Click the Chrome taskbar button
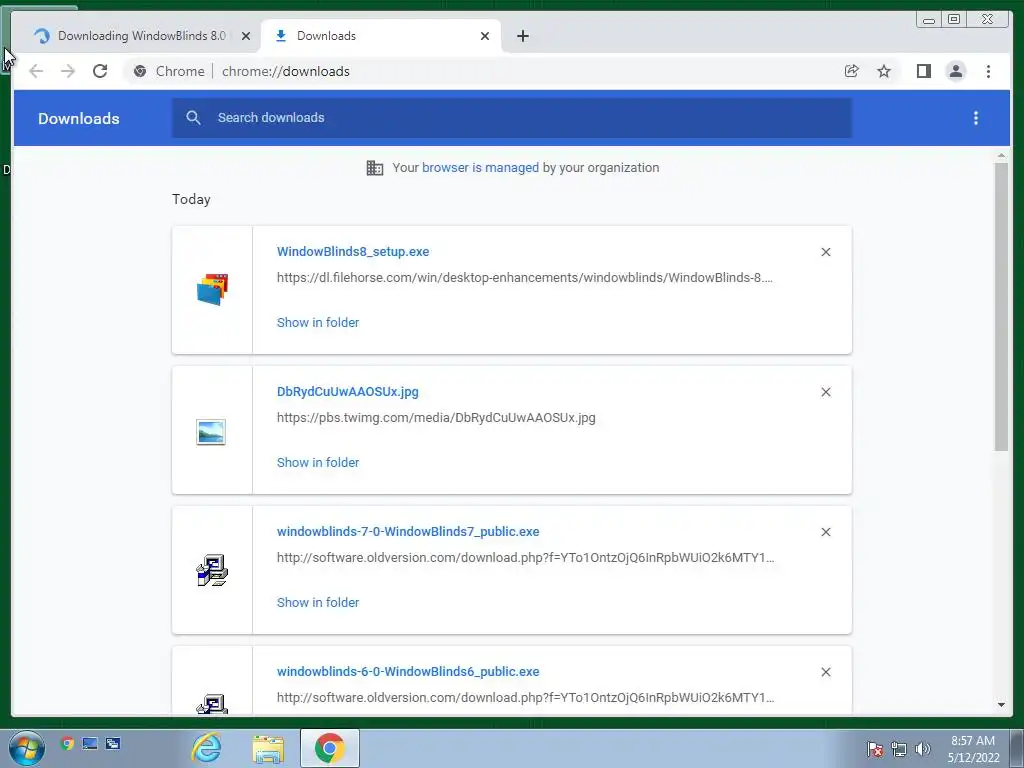This screenshot has width=1024, height=768. point(330,748)
